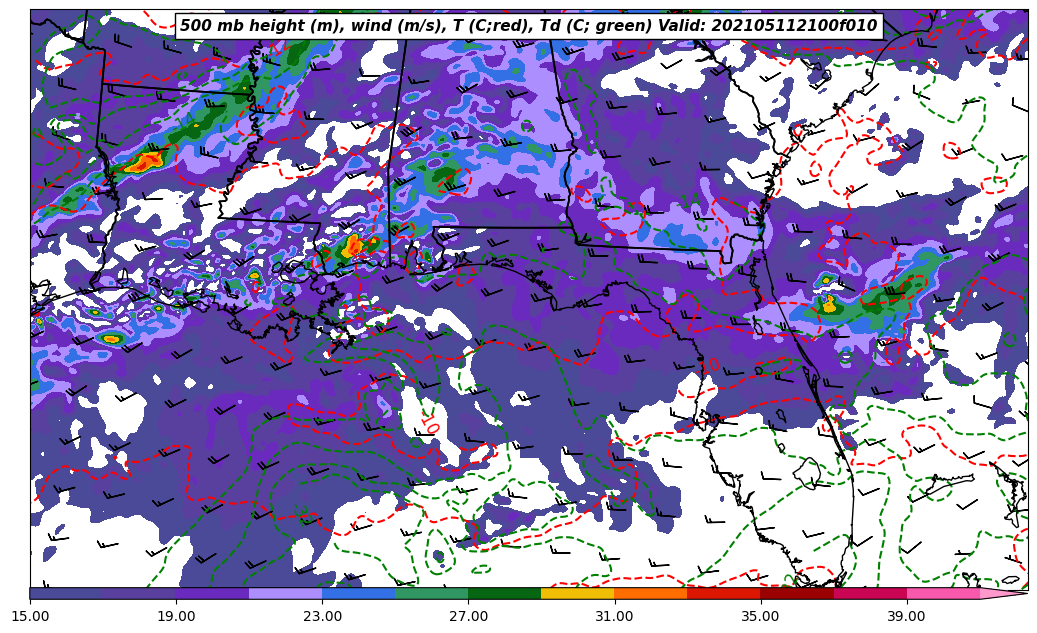Click the plot title text at top
Screen dimensions: 1037x633
point(528,26)
